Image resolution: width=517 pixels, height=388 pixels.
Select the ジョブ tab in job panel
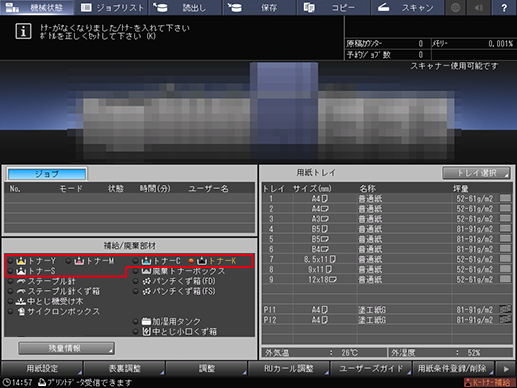(x=47, y=174)
